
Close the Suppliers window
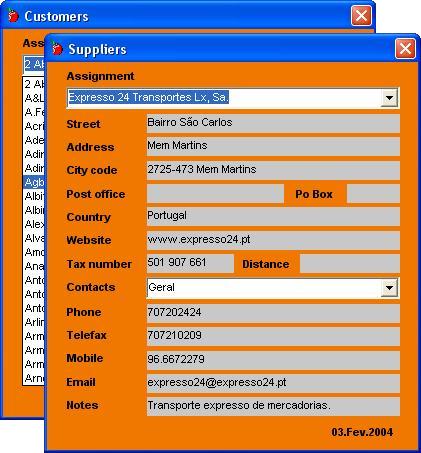click(x=405, y=49)
